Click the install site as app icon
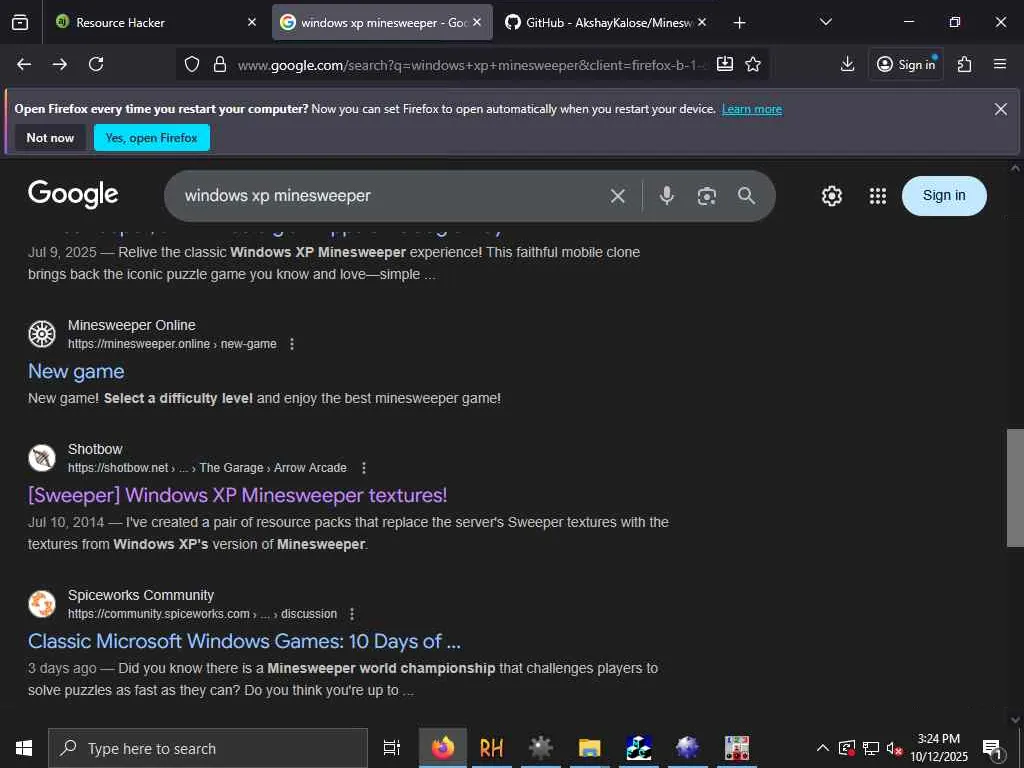The height and width of the screenshot is (768, 1024). [725, 64]
